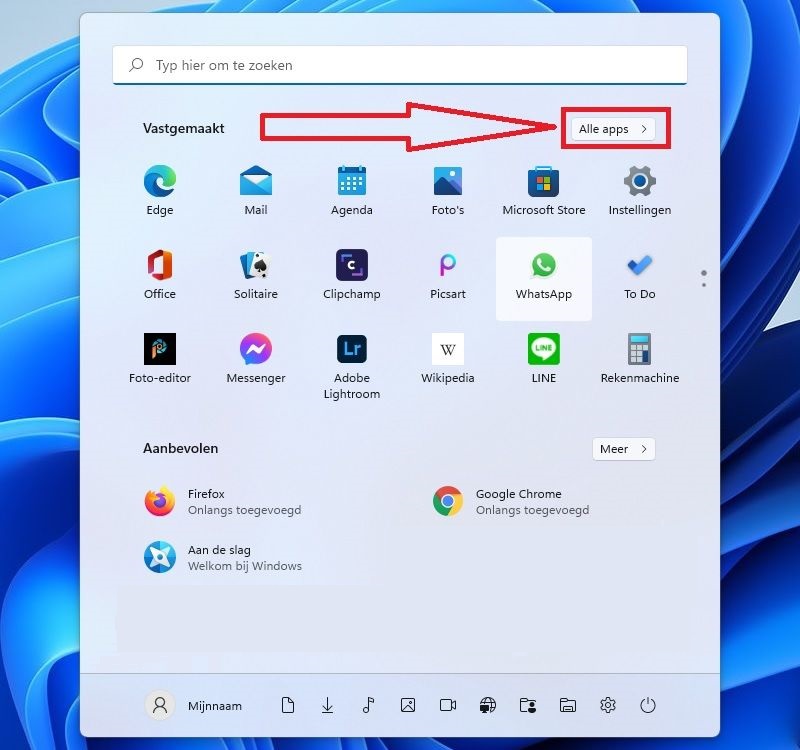Open Clipchamp video editor
The height and width of the screenshot is (750, 800).
click(x=352, y=274)
